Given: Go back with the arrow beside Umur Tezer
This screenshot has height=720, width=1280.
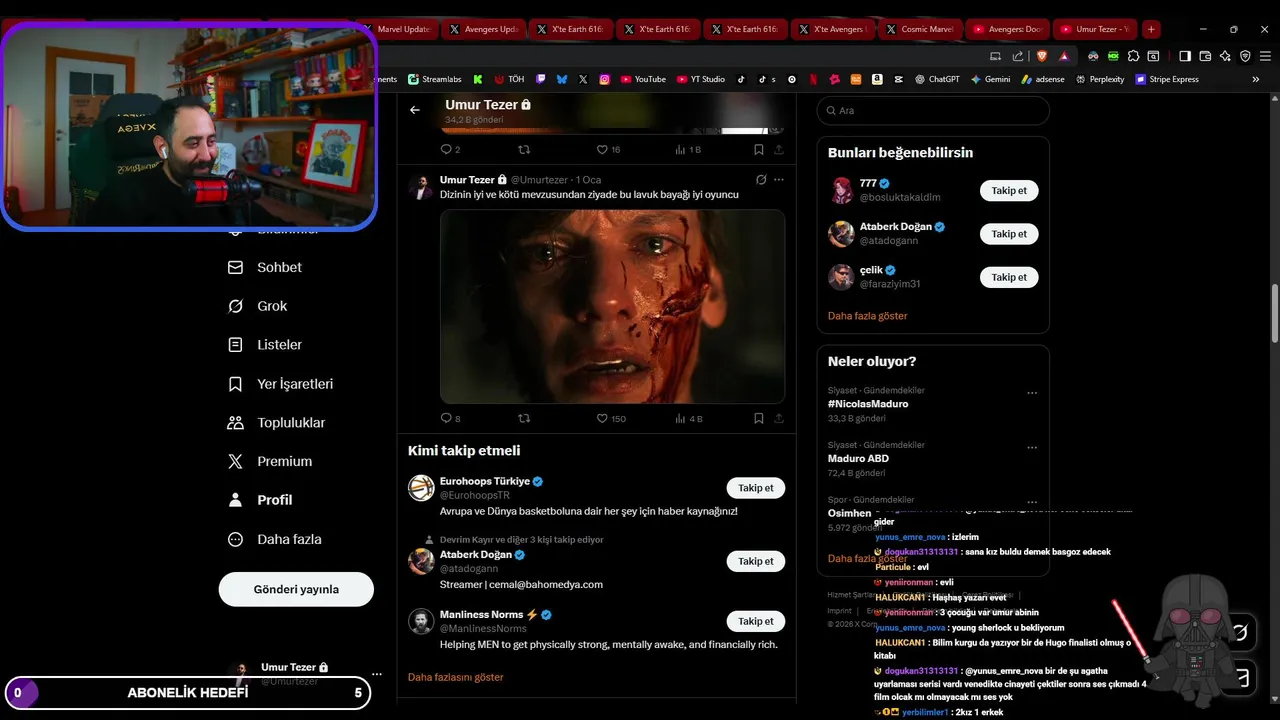Looking at the screenshot, I should click(x=415, y=110).
